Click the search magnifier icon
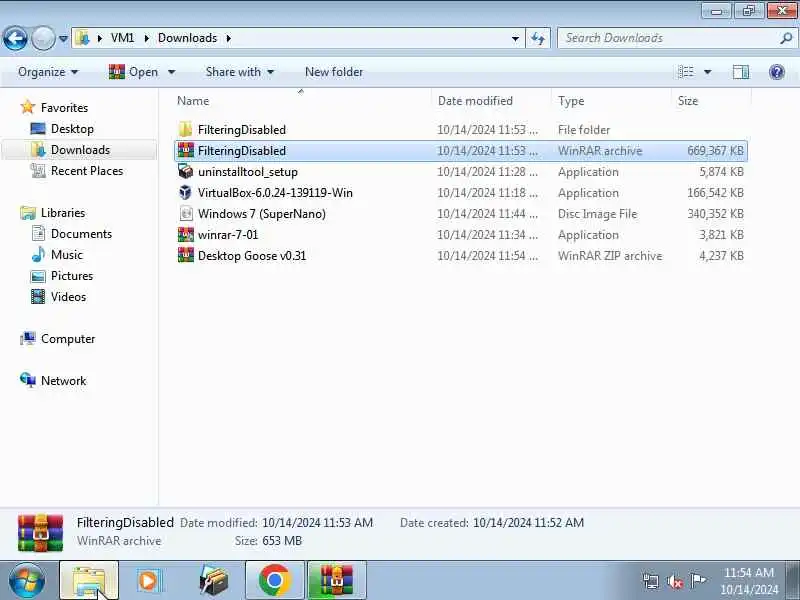The image size is (800, 600). coord(786,38)
